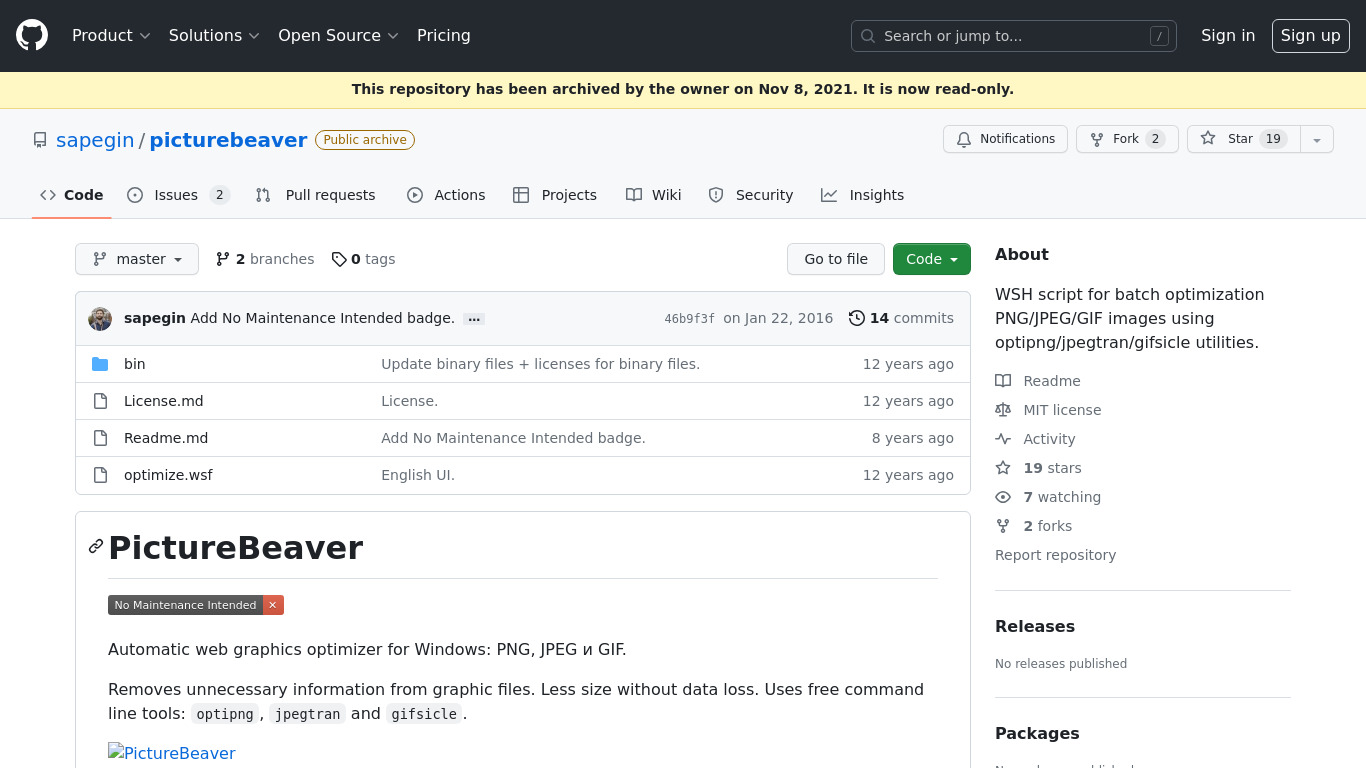Image resolution: width=1366 pixels, height=768 pixels.
Task: Expand the commit message ellipsis button
Action: point(474,319)
